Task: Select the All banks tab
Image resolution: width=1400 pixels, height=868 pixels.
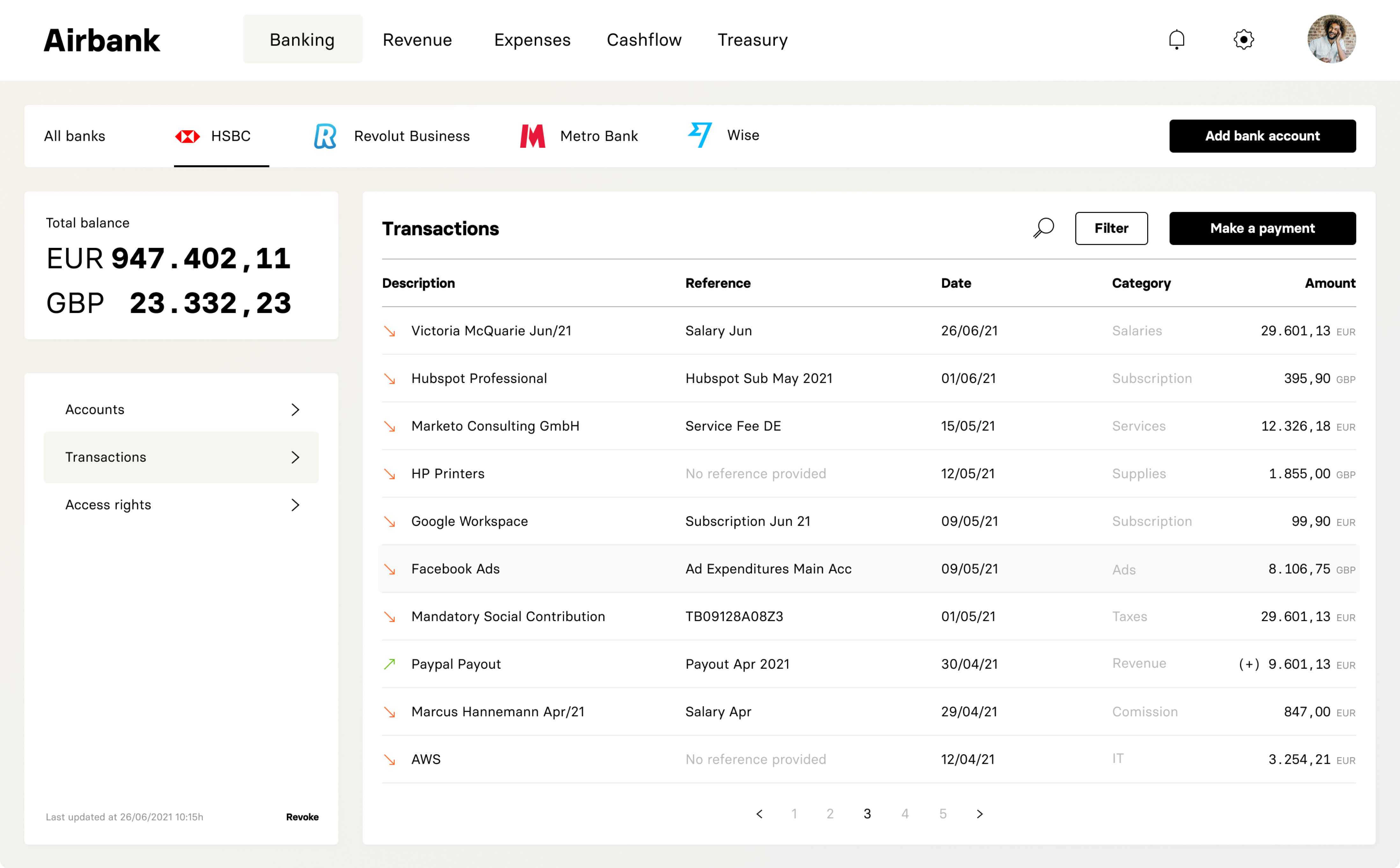Action: click(x=75, y=136)
